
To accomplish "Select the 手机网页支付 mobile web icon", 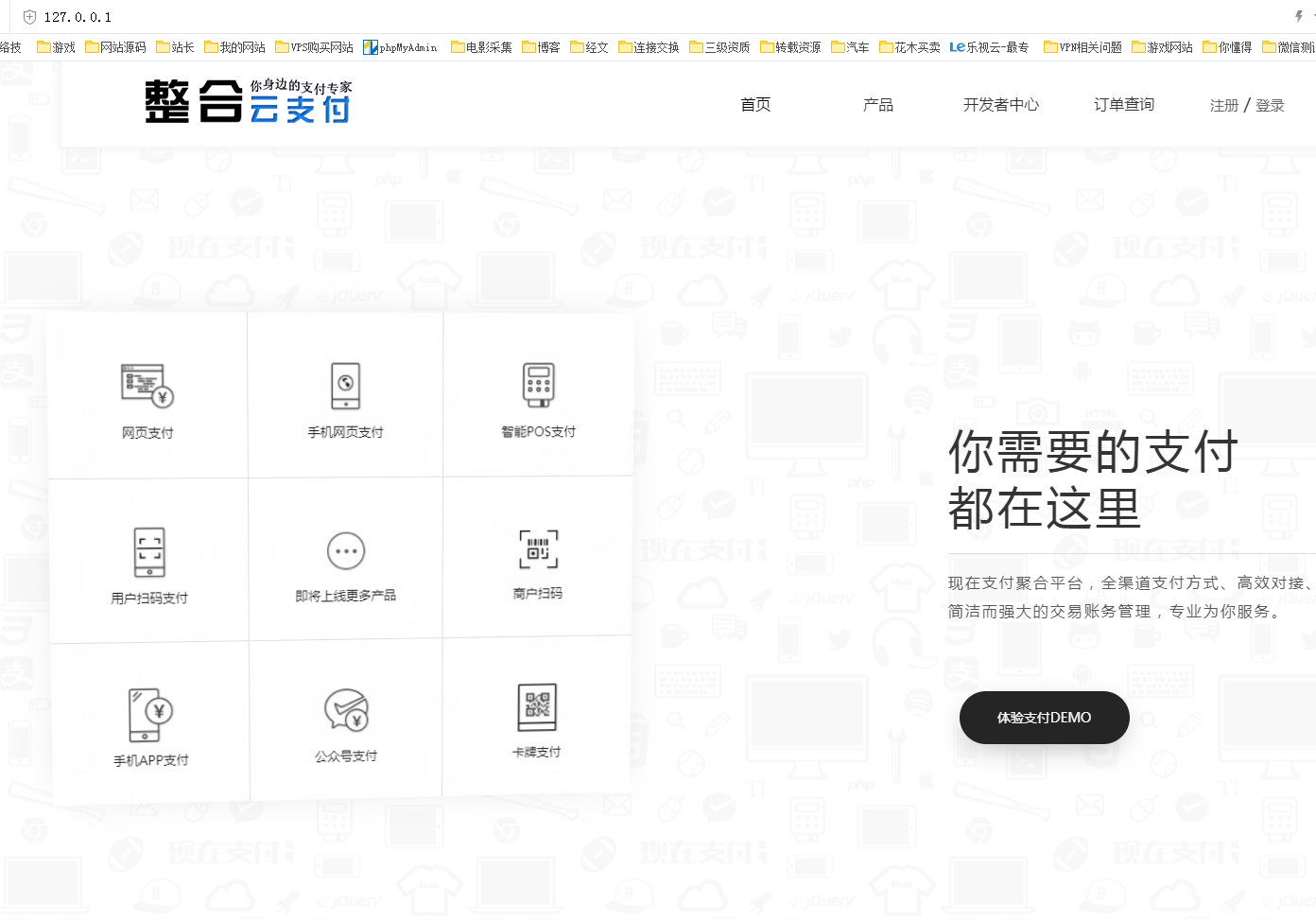I will click(x=345, y=386).
